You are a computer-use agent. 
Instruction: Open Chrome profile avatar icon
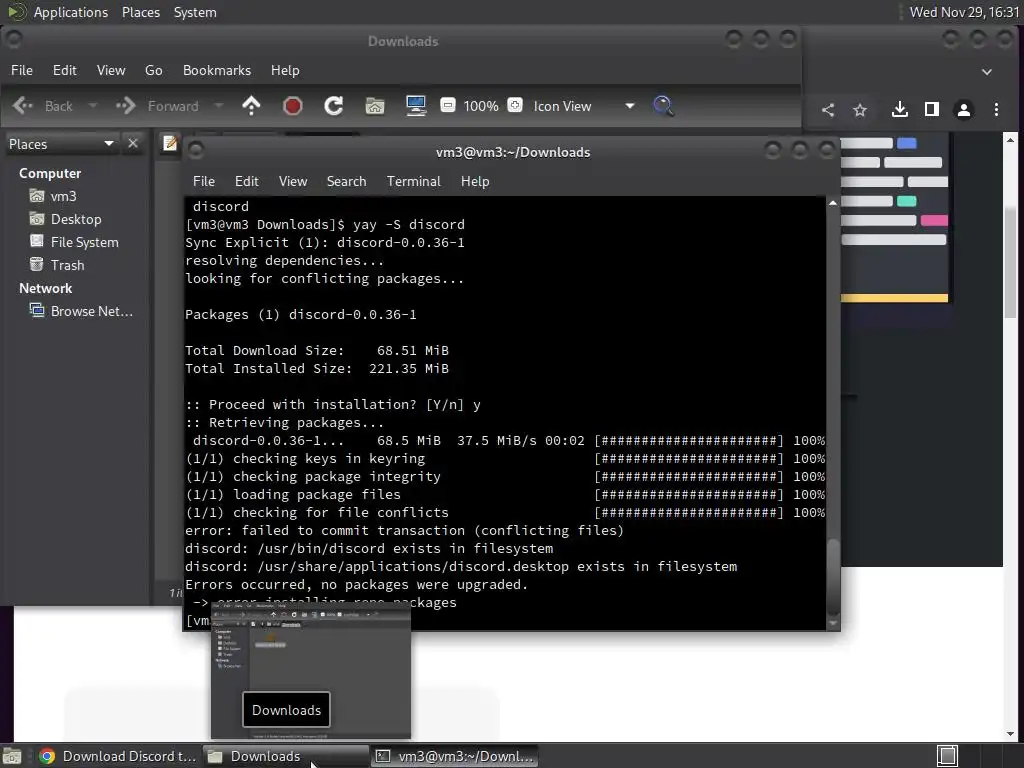964,110
